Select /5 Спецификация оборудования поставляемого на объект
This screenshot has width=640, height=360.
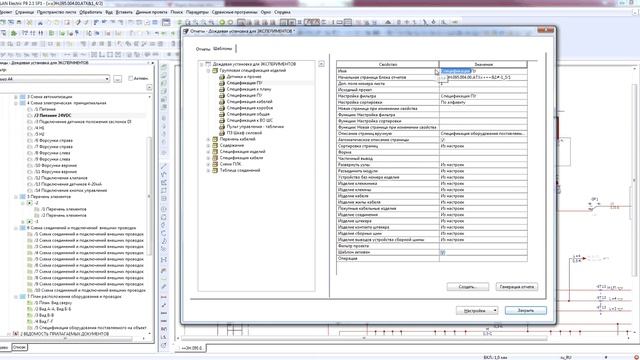90,328
